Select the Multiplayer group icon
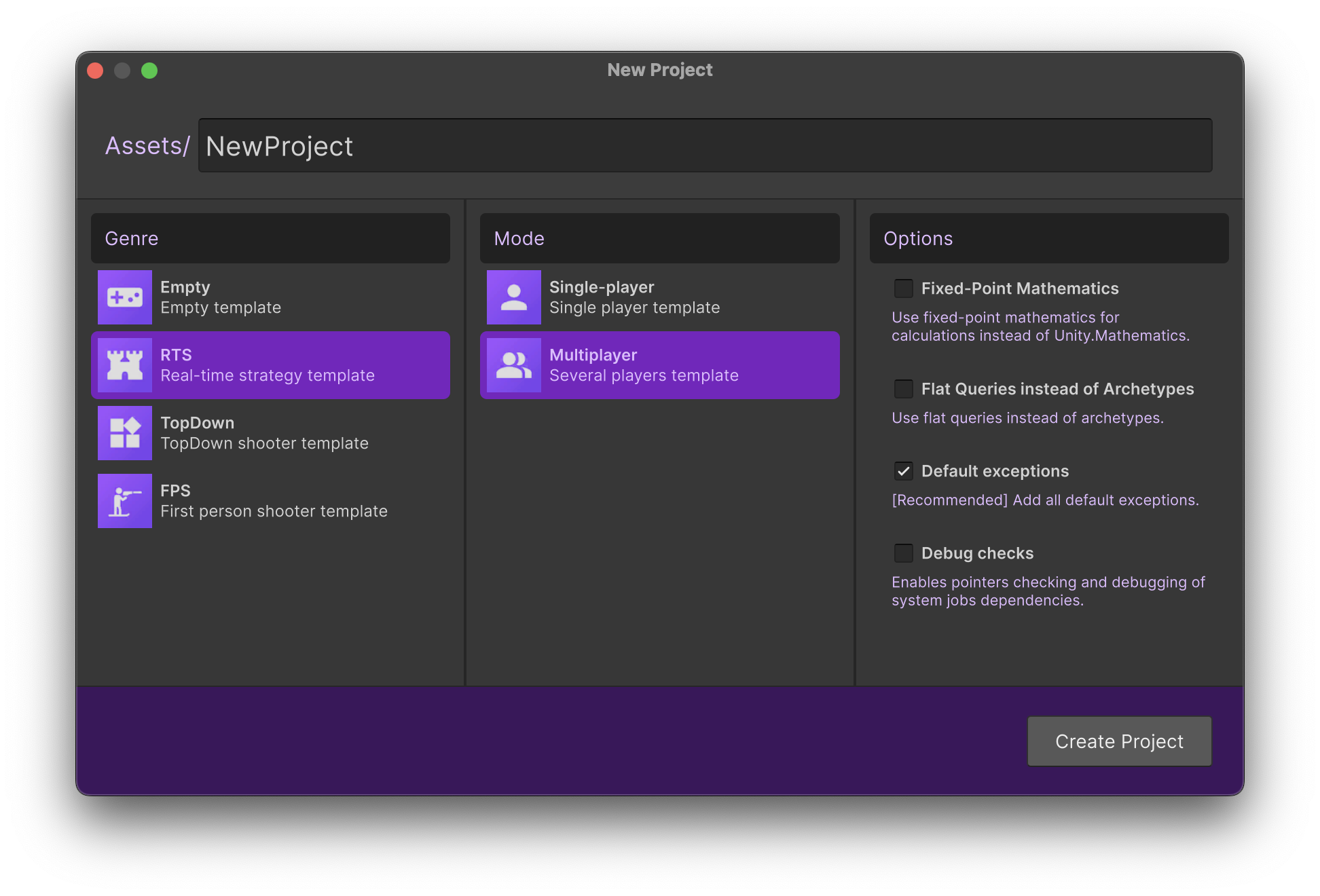 click(514, 365)
